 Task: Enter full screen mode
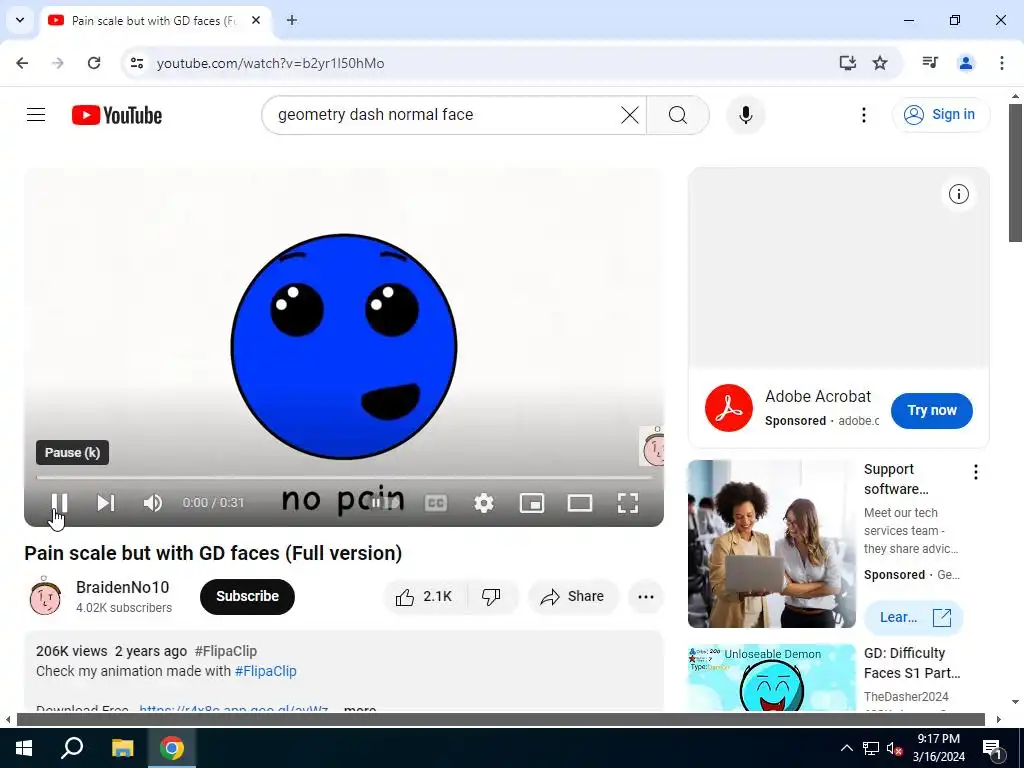click(x=628, y=503)
